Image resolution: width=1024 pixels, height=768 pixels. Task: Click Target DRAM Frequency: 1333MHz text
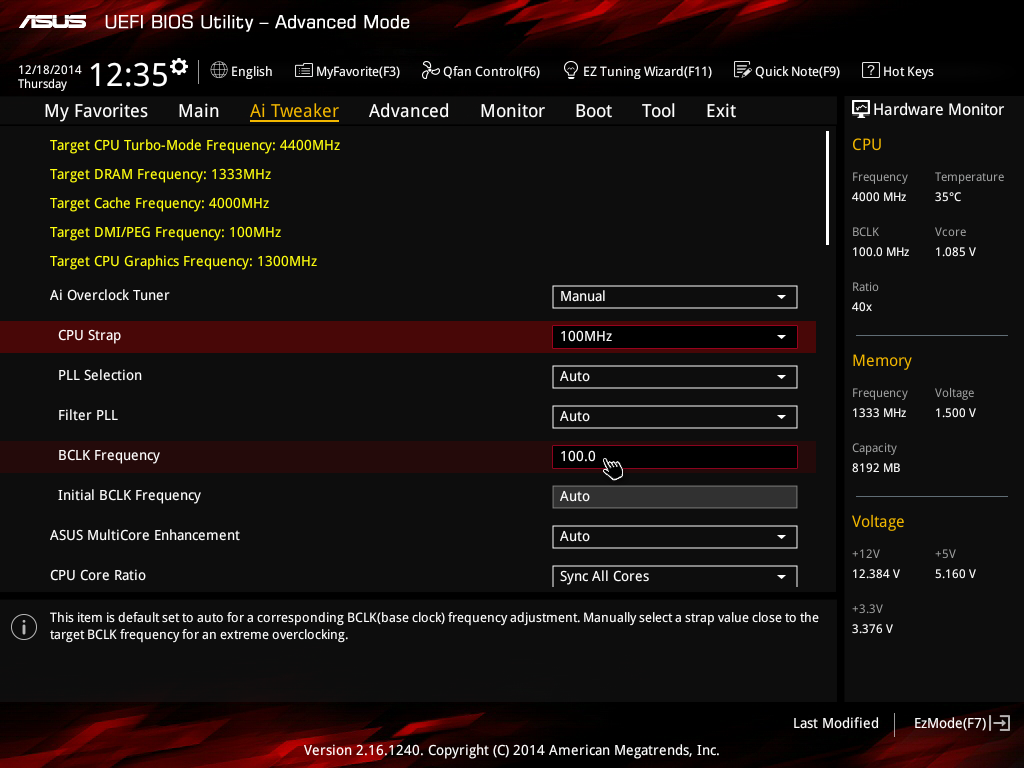(160, 174)
